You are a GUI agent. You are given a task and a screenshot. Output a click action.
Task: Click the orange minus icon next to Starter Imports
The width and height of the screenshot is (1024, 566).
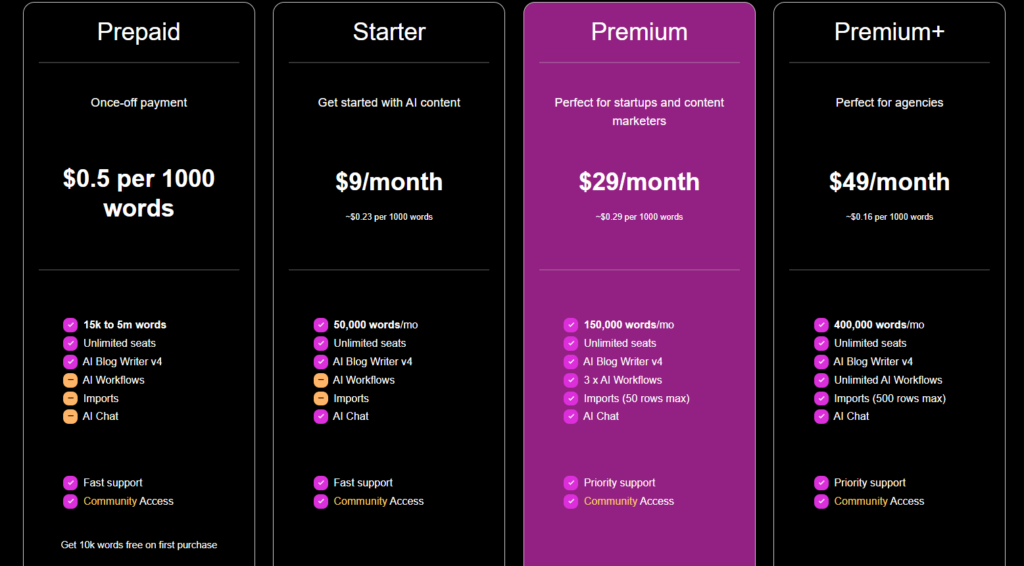tap(321, 398)
